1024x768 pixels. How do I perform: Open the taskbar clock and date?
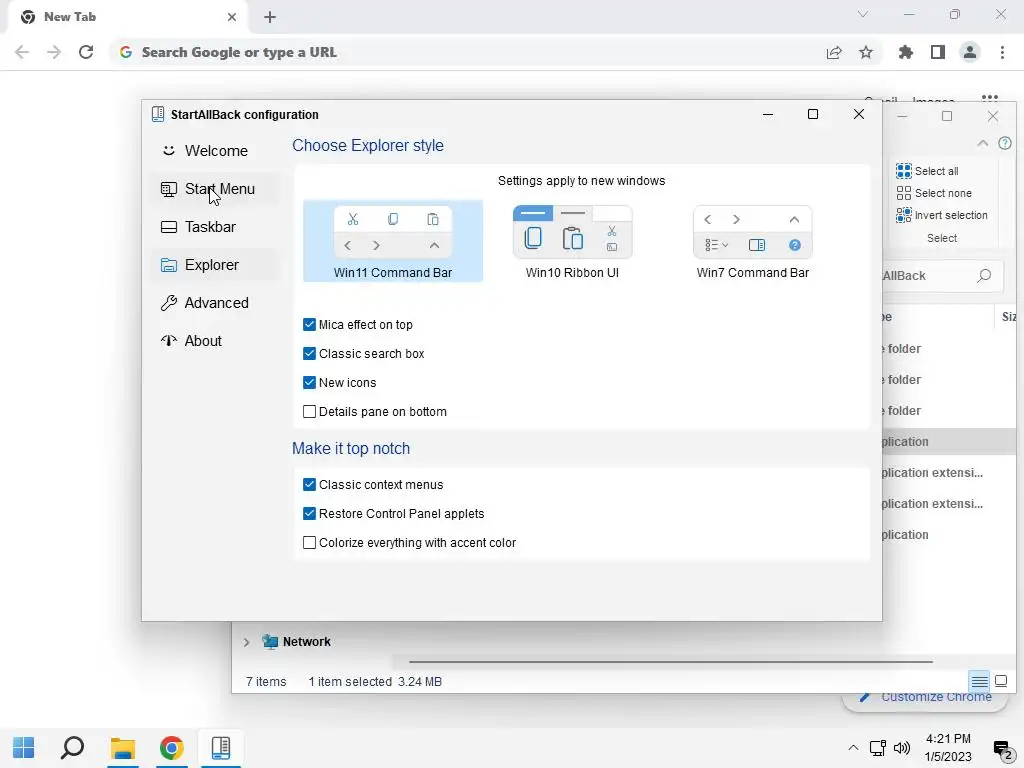pyautogui.click(x=948, y=748)
